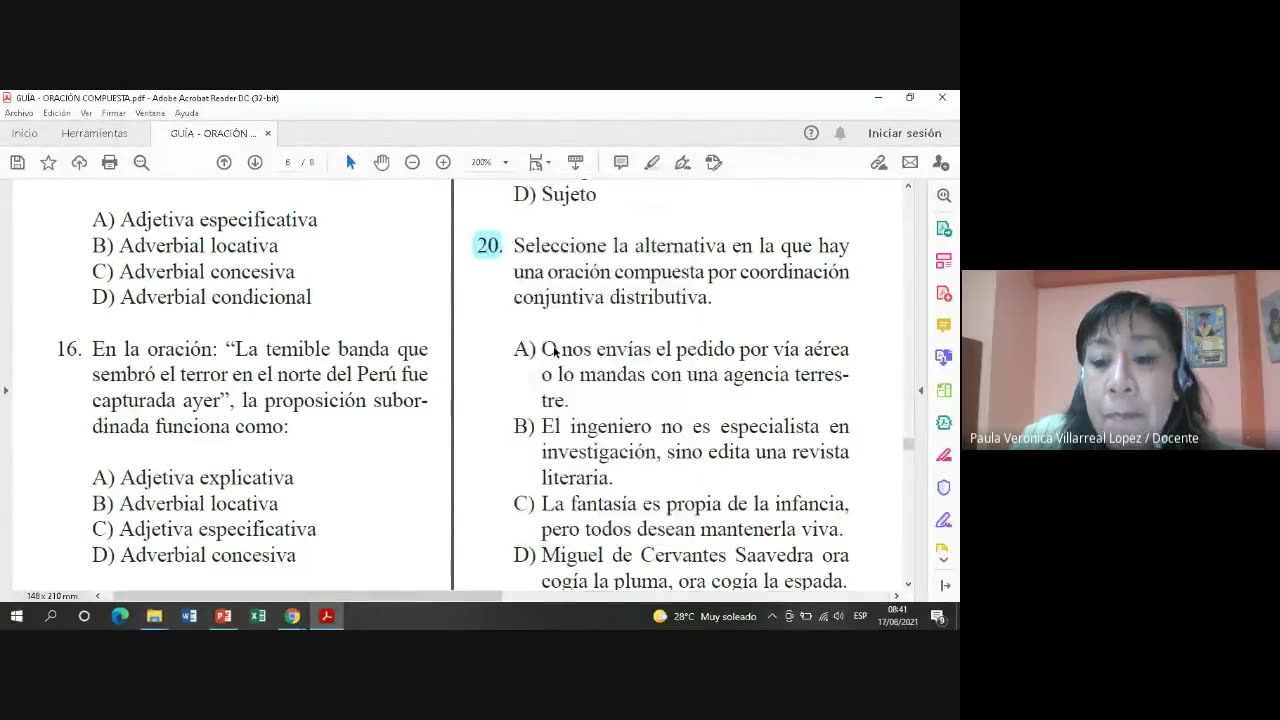
Task: Zoom in with the plus button
Action: [x=443, y=162]
